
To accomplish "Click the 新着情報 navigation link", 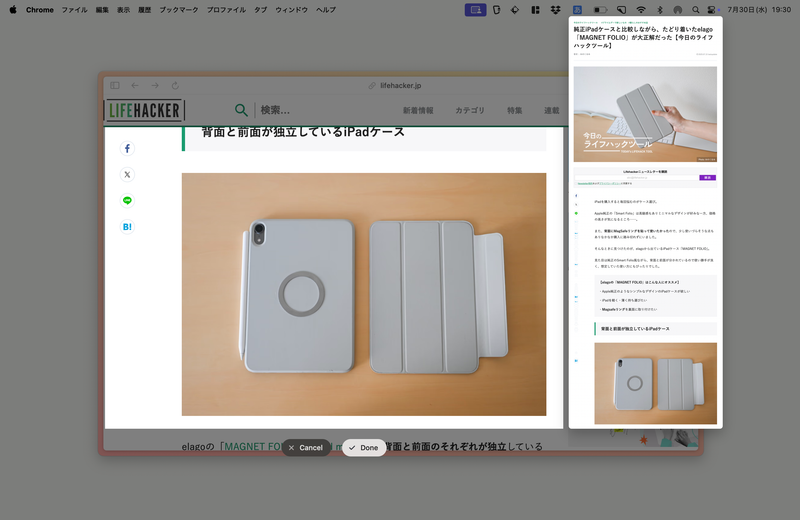I will 418,110.
